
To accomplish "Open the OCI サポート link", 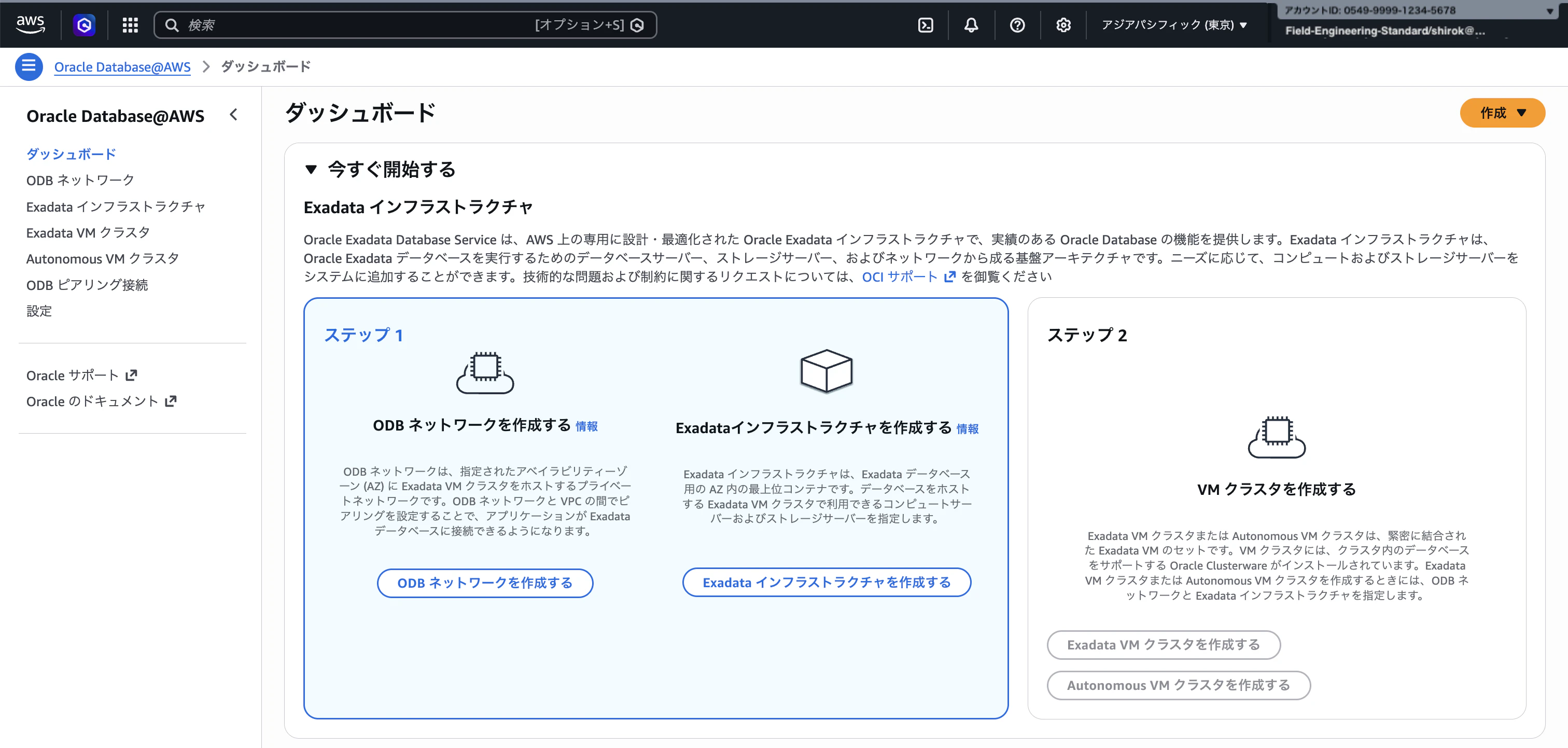I will click(x=908, y=276).
